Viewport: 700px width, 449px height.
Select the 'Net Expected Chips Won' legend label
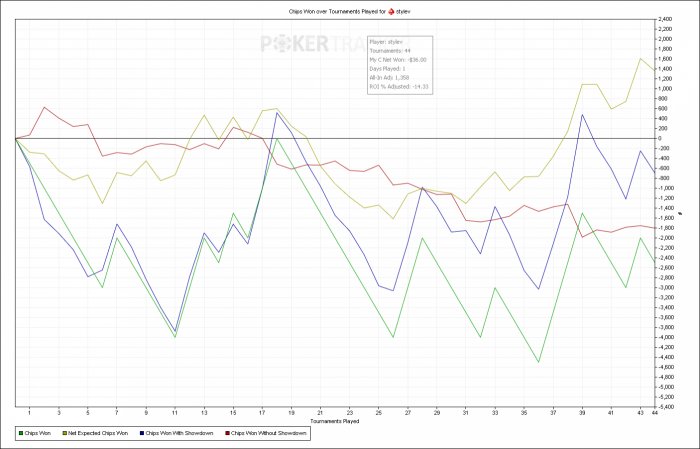(98, 433)
